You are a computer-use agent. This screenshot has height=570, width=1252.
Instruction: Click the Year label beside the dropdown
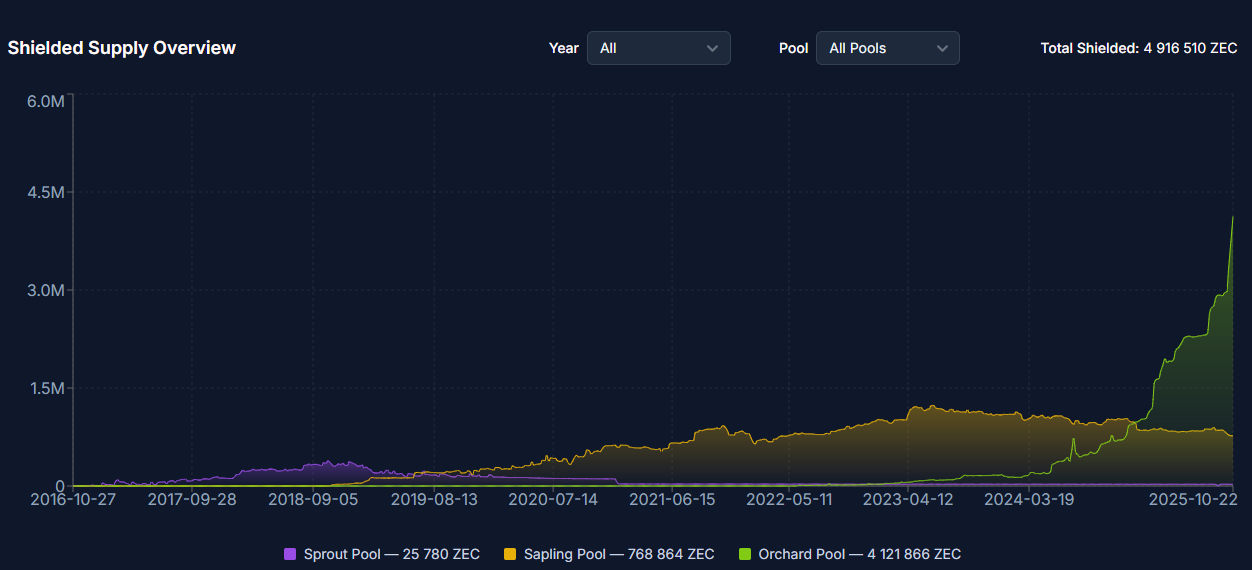[x=564, y=48]
